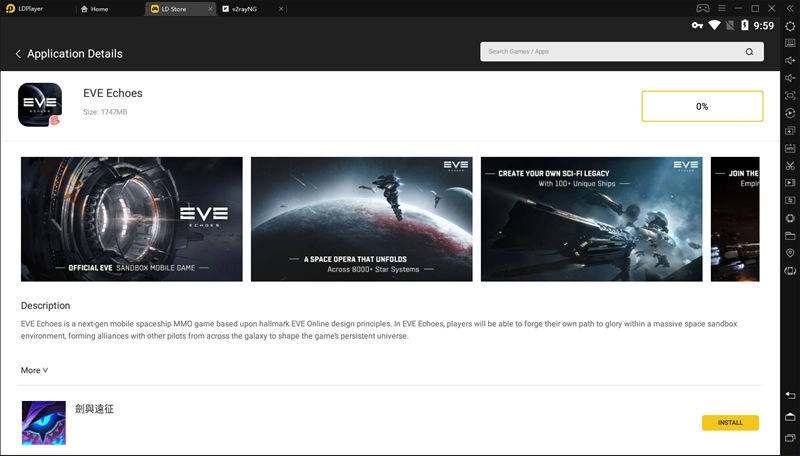
Task: Switch to the Home tab
Action: click(99, 9)
